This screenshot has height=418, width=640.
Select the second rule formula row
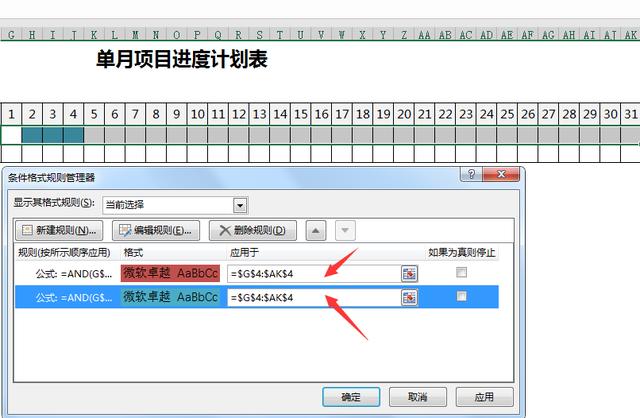coord(73,298)
